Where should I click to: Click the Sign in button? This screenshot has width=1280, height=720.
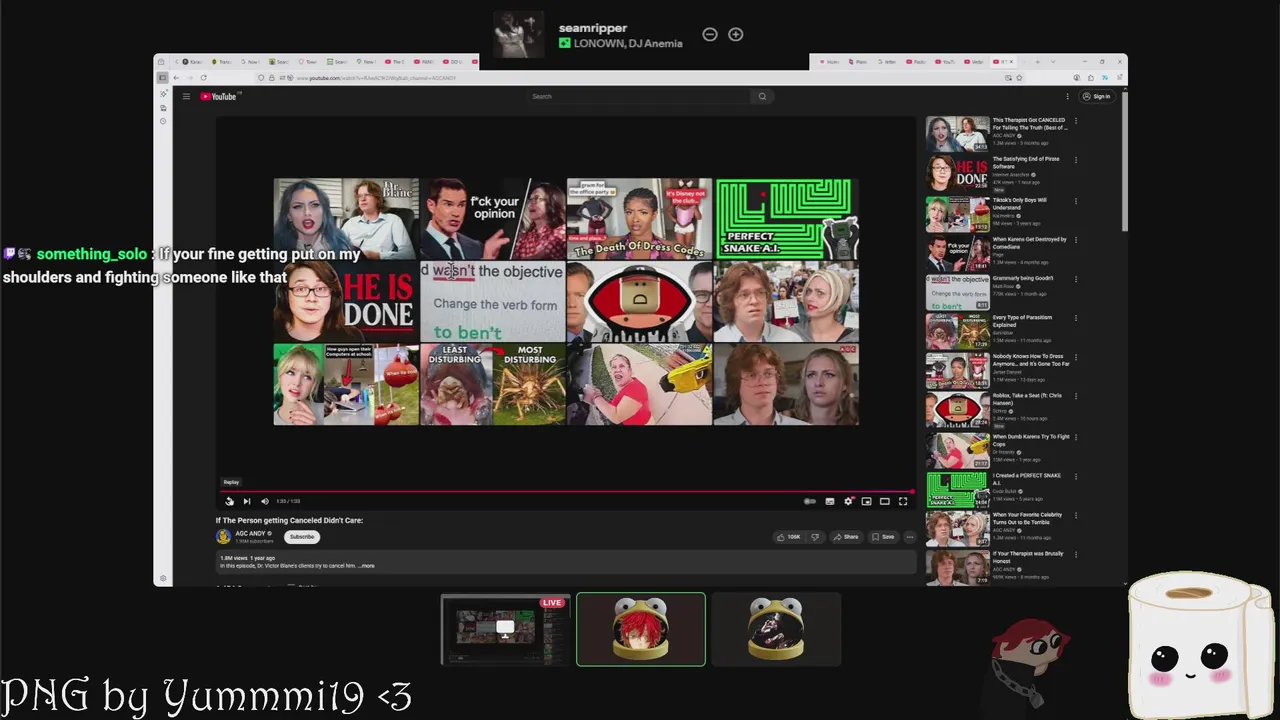click(x=1097, y=96)
